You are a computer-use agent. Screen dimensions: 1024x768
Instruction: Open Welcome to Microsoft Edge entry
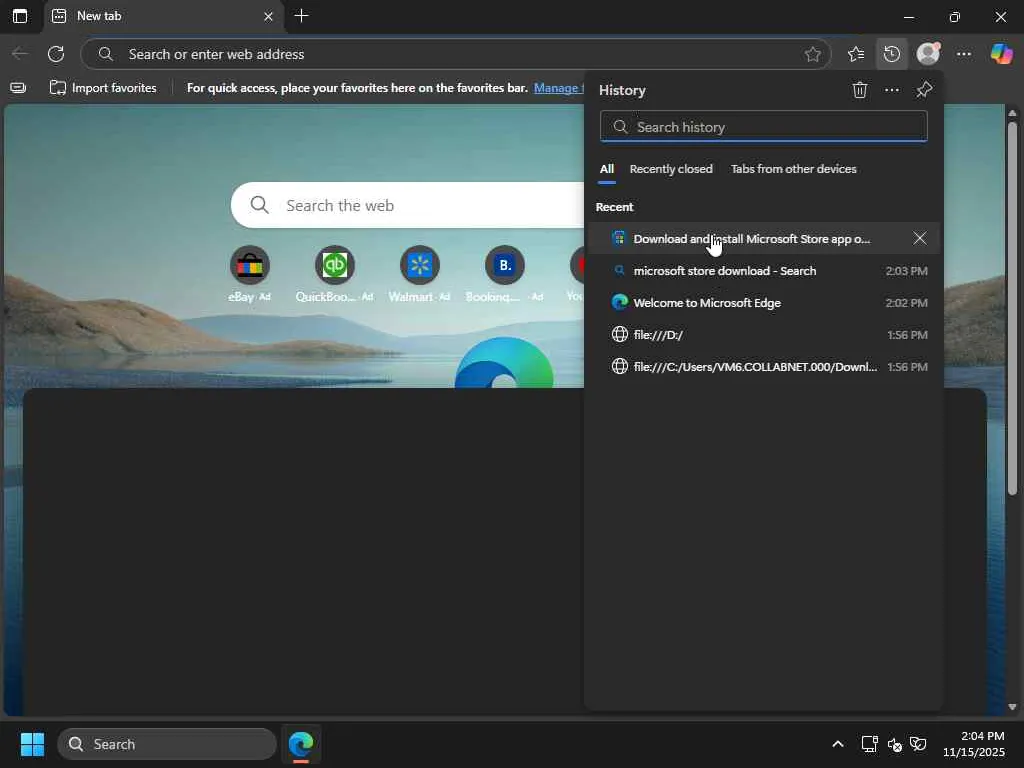point(763,302)
